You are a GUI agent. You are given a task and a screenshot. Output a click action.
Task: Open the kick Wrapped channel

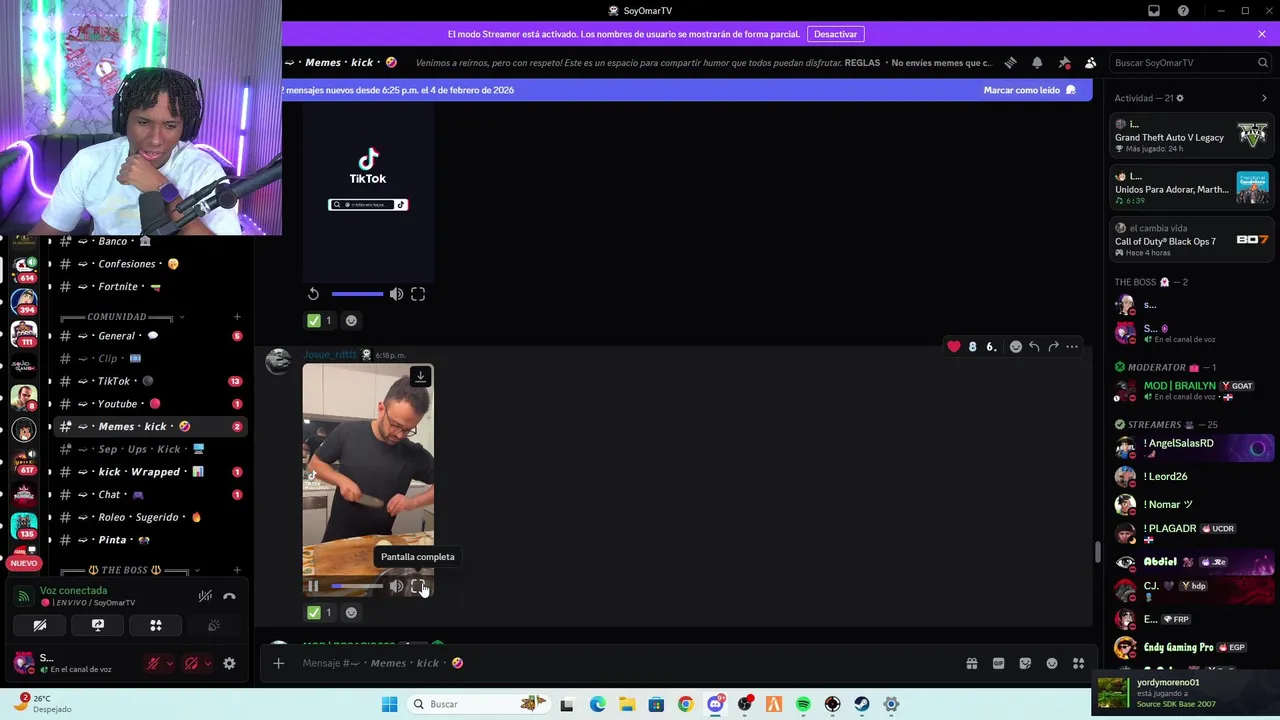point(150,472)
